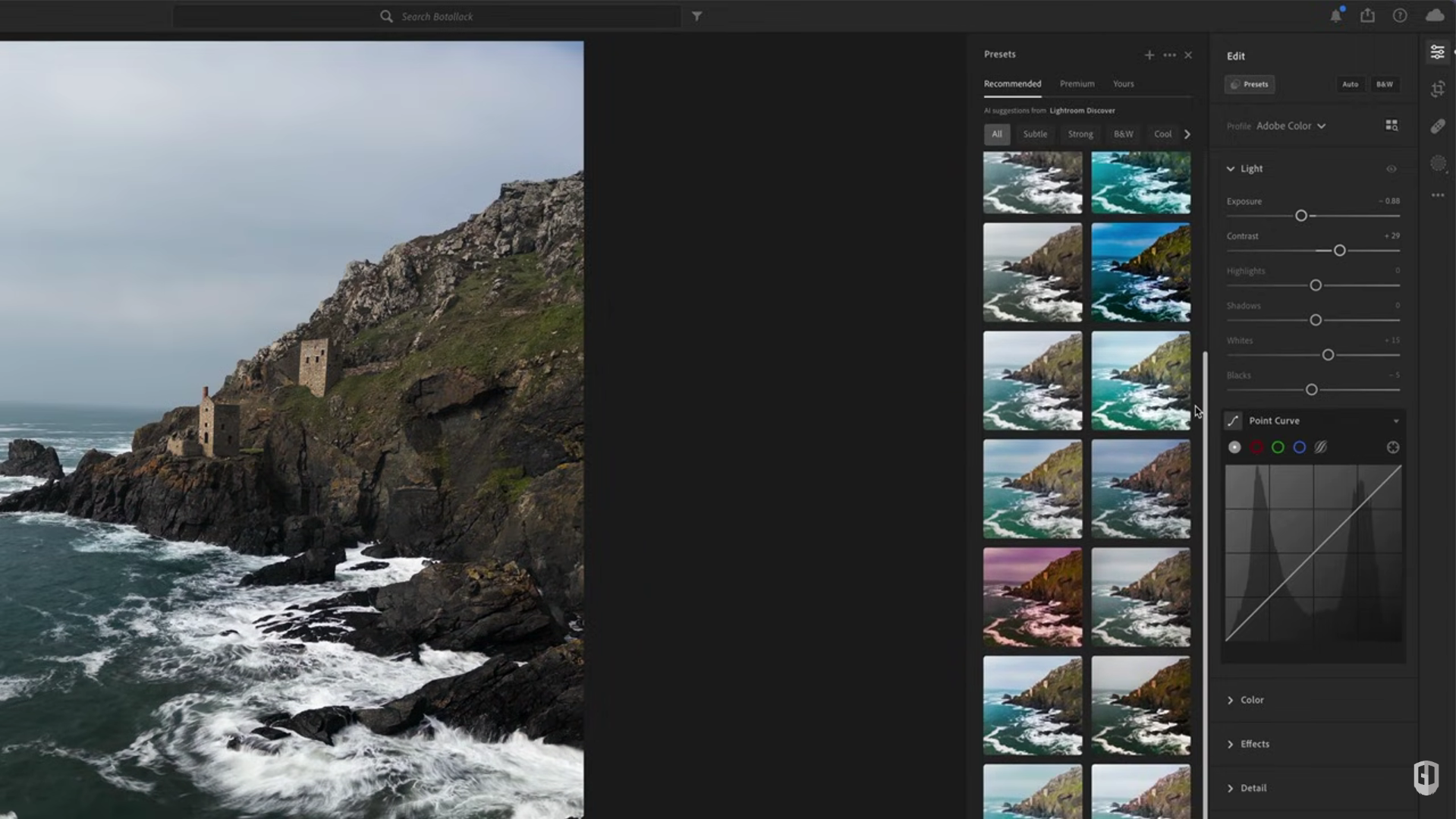This screenshot has width=1456, height=819.
Task: Click the Contrast slider handle
Action: tap(1339, 250)
